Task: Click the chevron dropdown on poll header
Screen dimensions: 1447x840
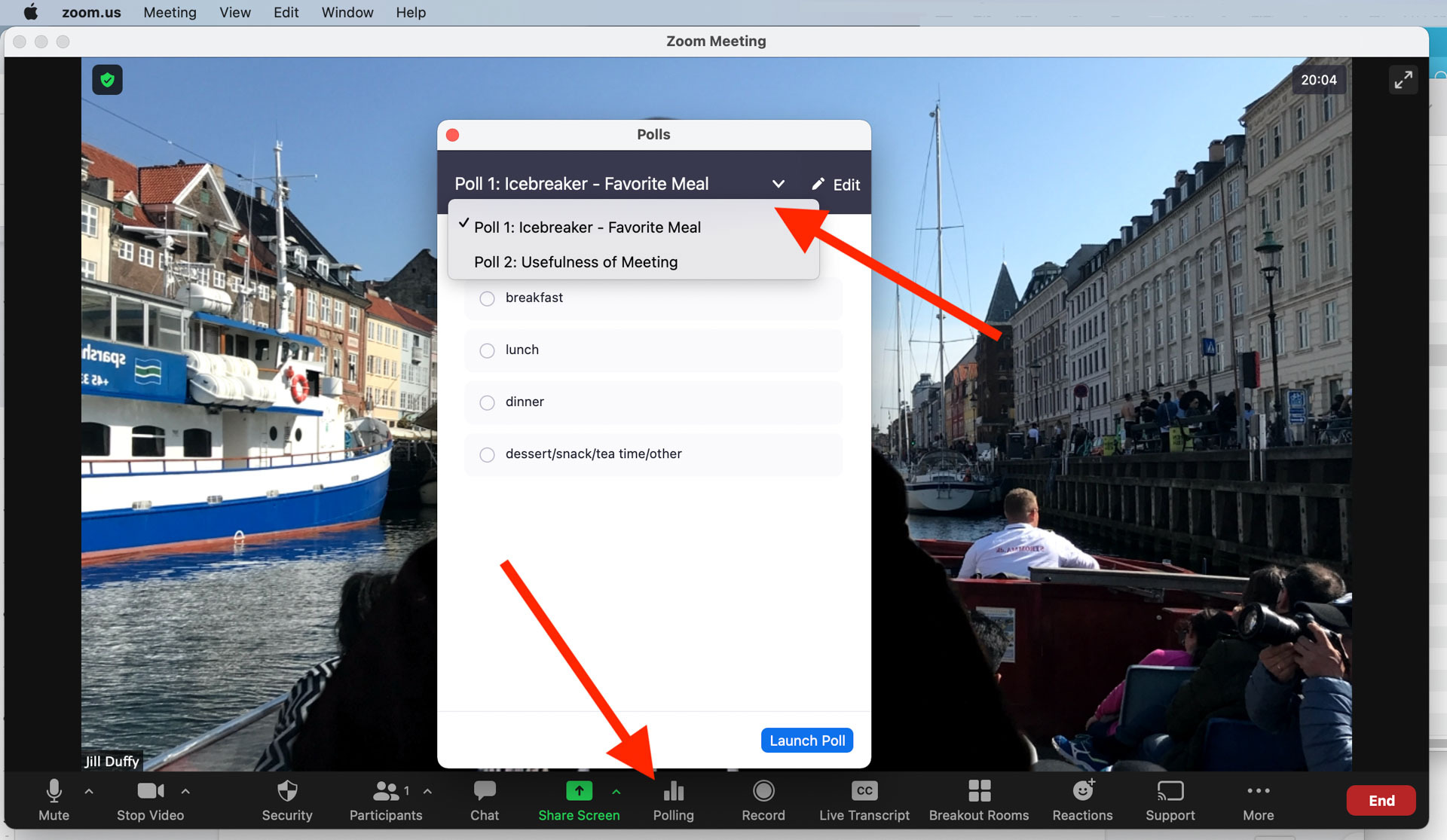Action: 778,184
